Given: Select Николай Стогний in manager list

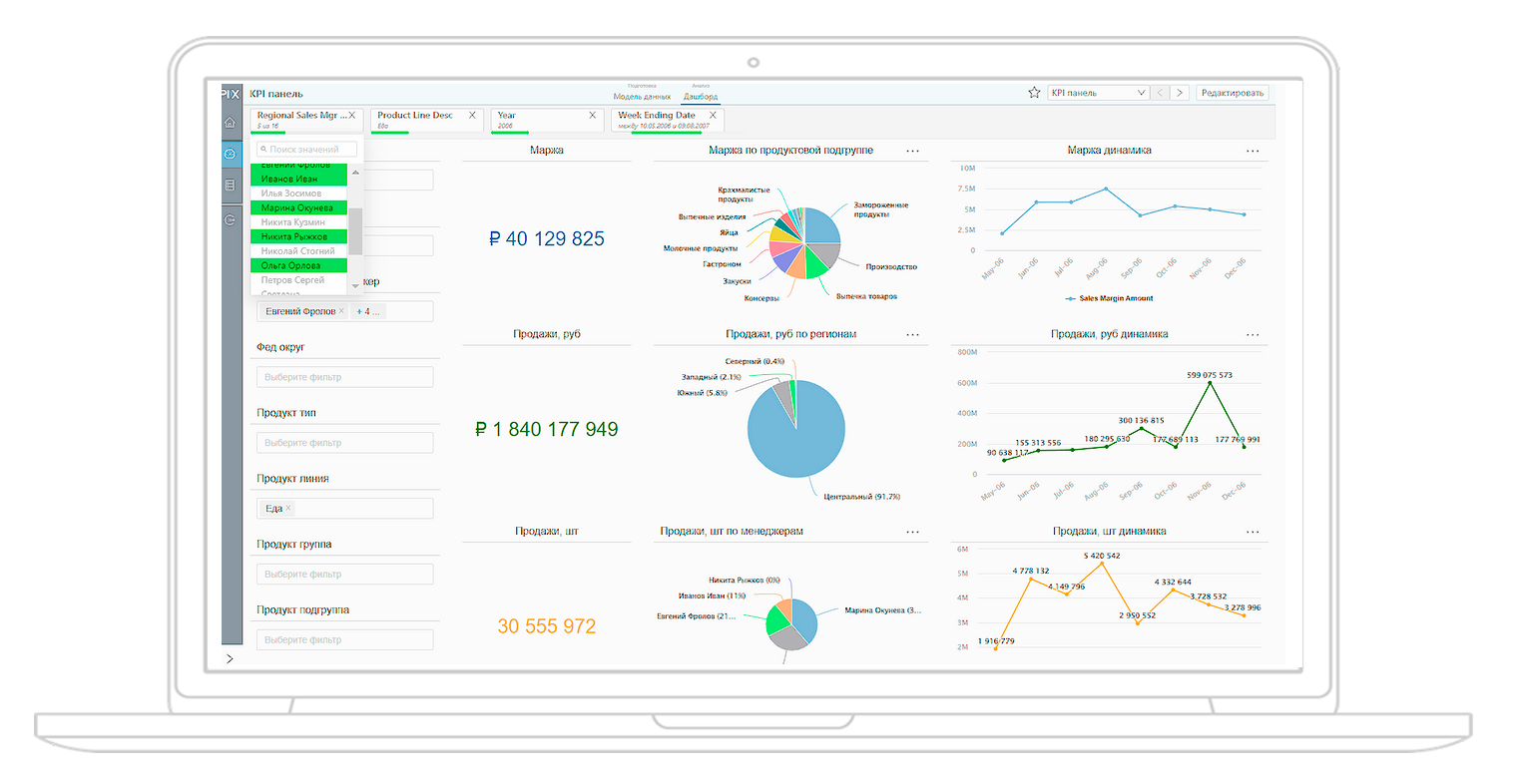Looking at the screenshot, I should [298, 251].
